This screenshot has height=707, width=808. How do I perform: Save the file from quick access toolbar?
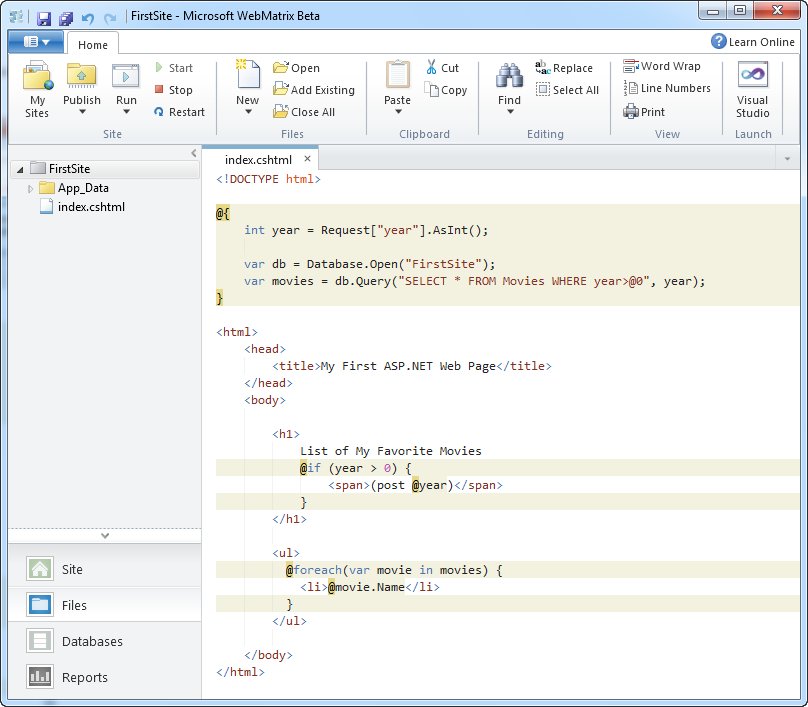(x=44, y=19)
